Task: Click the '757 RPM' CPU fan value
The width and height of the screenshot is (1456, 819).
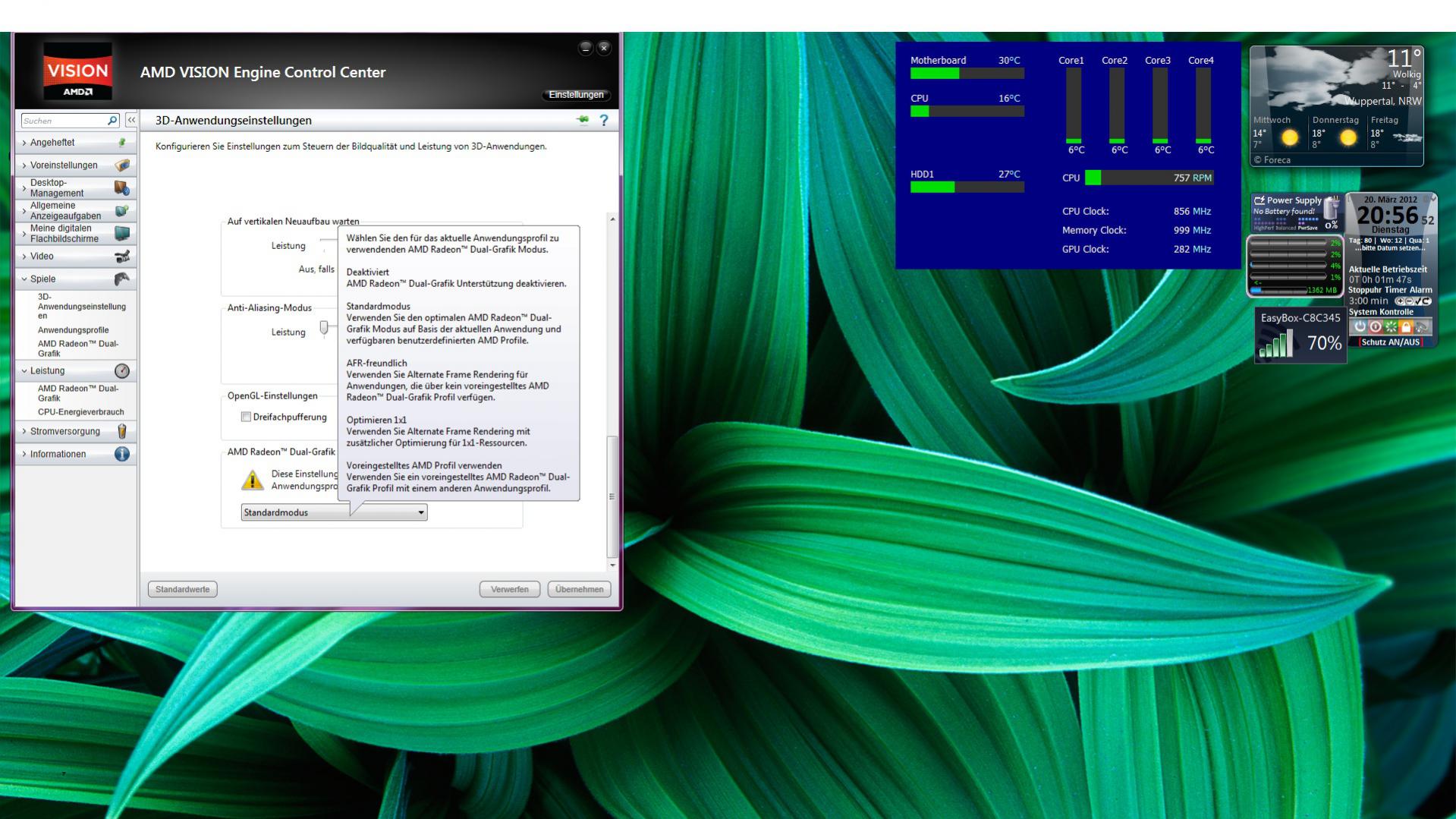Action: (x=1193, y=178)
